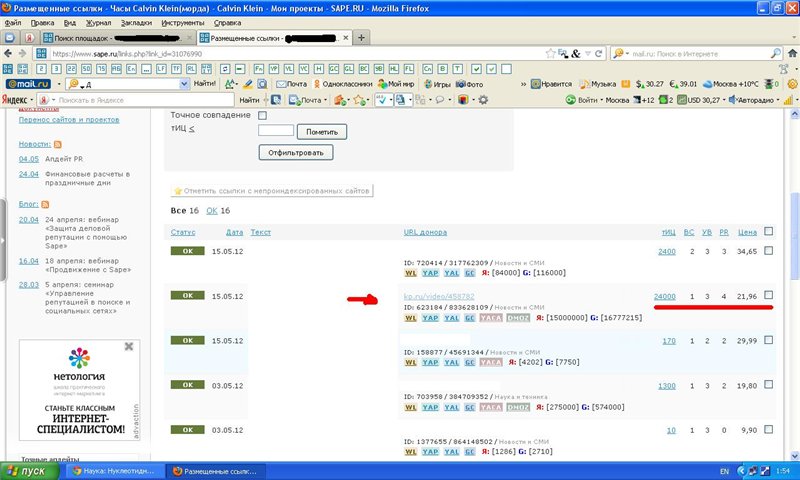Show hidden toolbar items with the » chevron
Viewport: 800px width, 480px height.
523,84
